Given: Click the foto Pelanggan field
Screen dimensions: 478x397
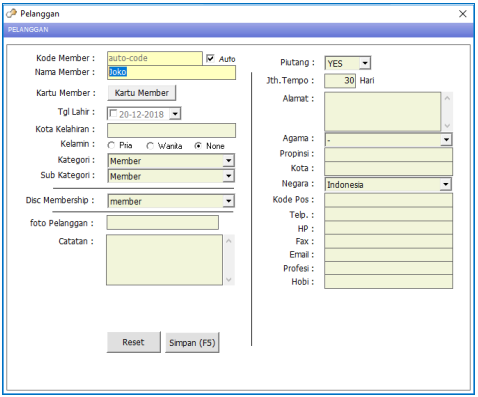Looking at the screenshot, I should click(163, 223).
